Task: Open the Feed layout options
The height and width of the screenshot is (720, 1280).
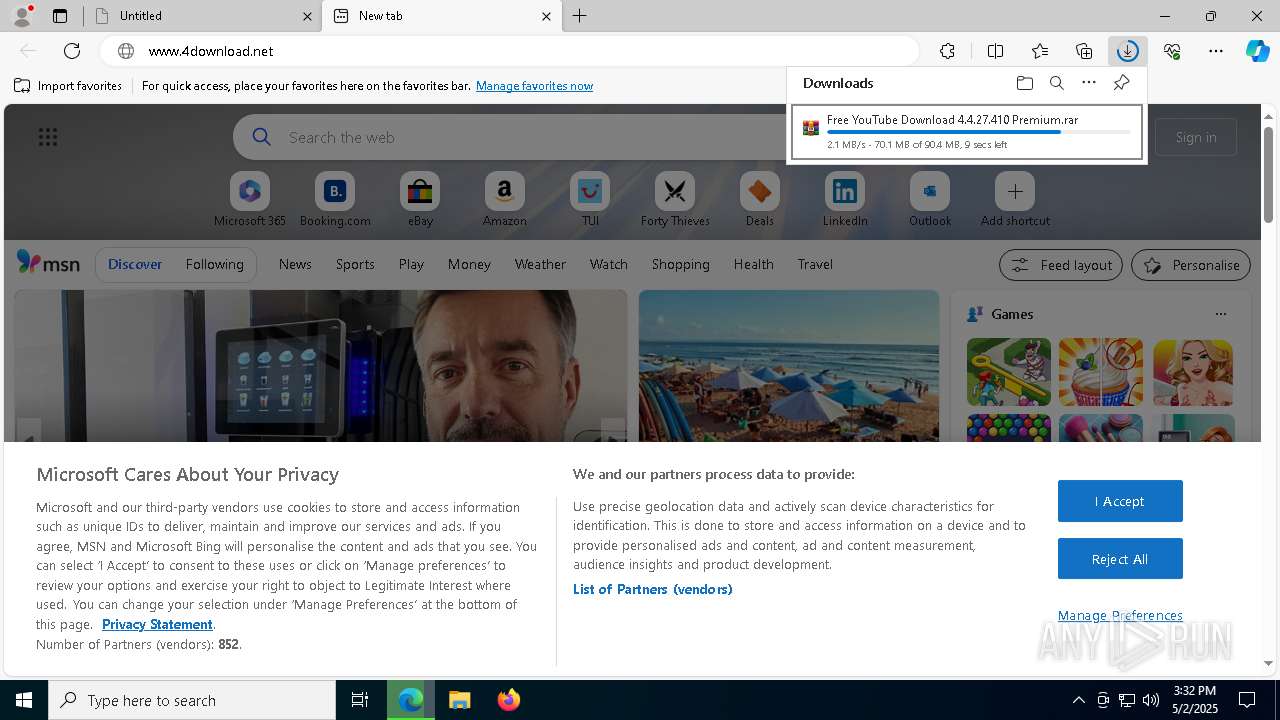Action: click(x=1060, y=265)
